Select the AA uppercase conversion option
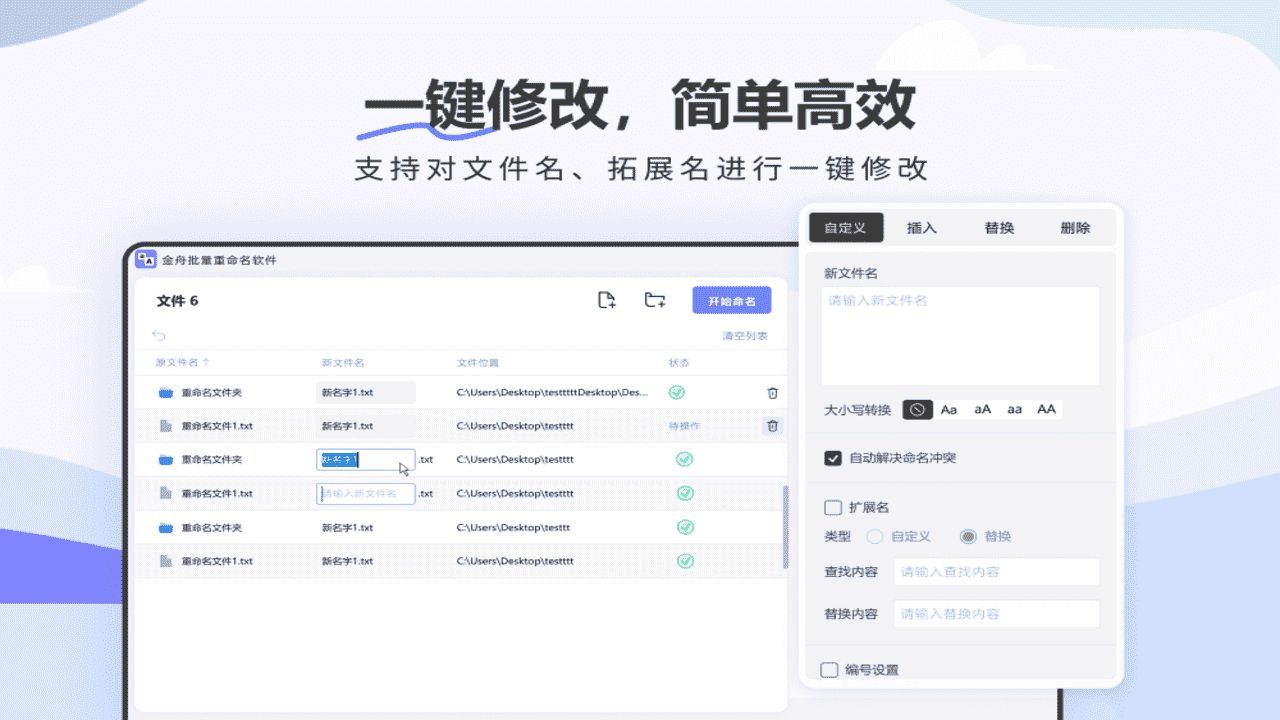The height and width of the screenshot is (720, 1280). coord(1045,409)
